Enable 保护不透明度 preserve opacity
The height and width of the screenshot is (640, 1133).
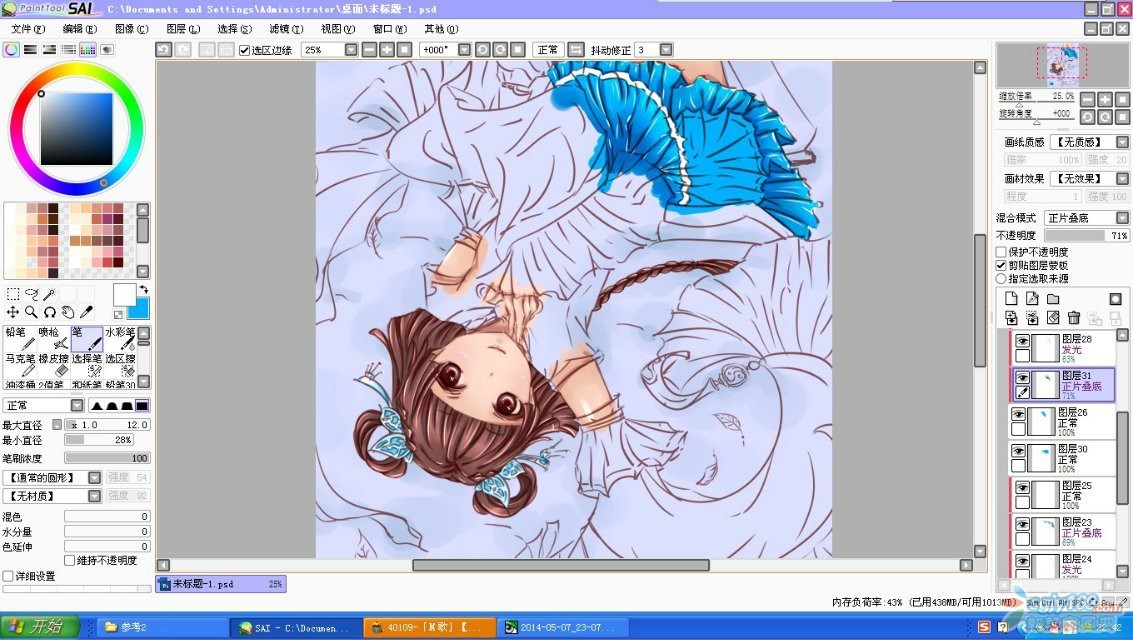pyautogui.click(x=1001, y=252)
